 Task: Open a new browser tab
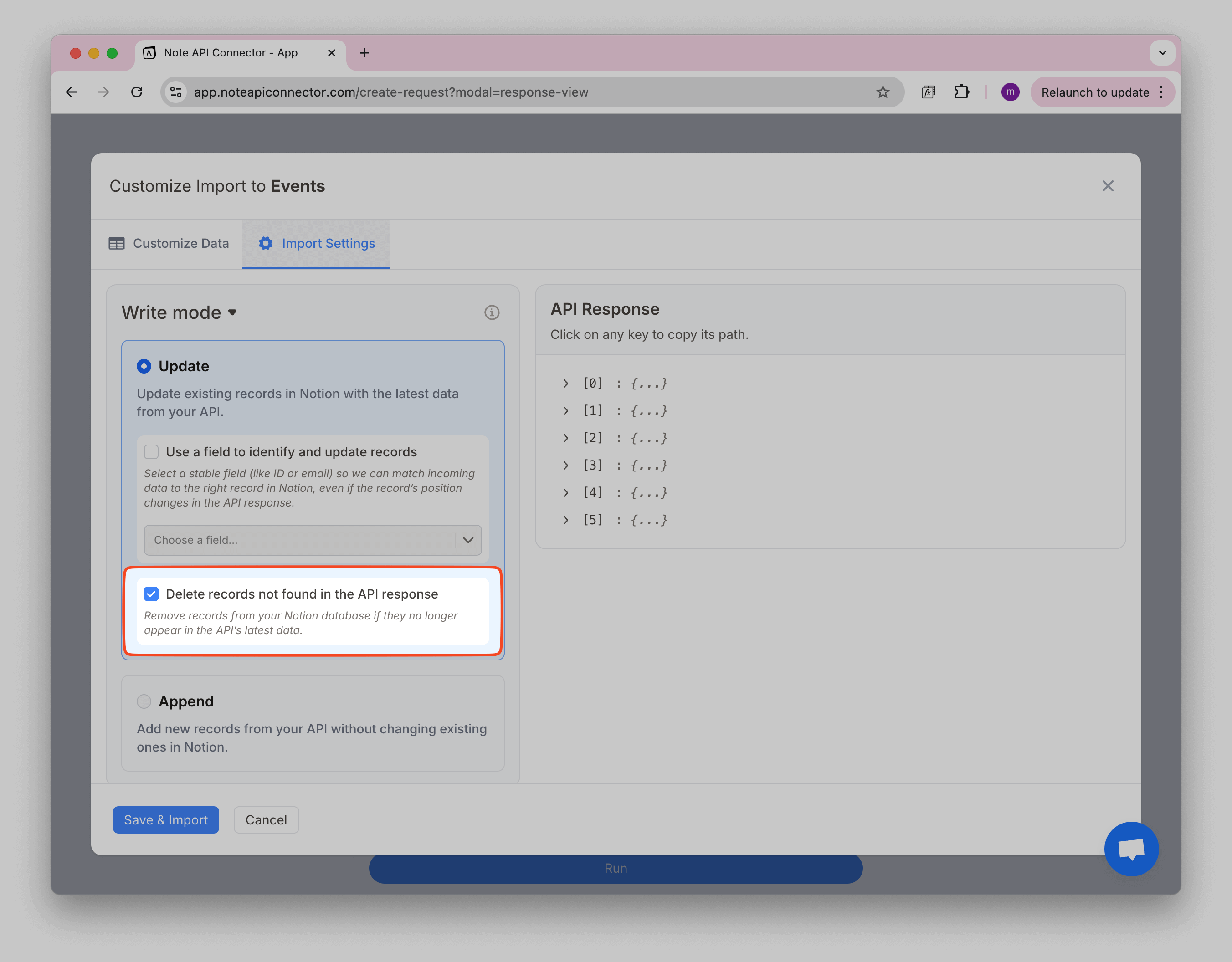(x=364, y=53)
